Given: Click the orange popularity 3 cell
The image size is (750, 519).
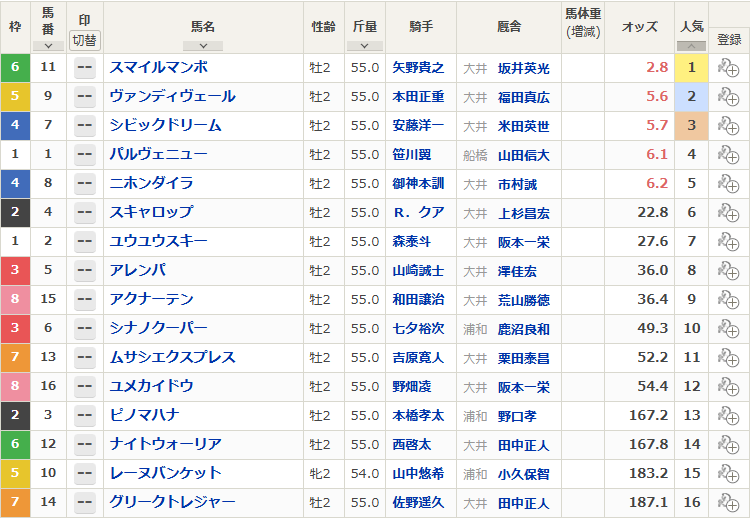Looking at the screenshot, I should pyautogui.click(x=691, y=126).
